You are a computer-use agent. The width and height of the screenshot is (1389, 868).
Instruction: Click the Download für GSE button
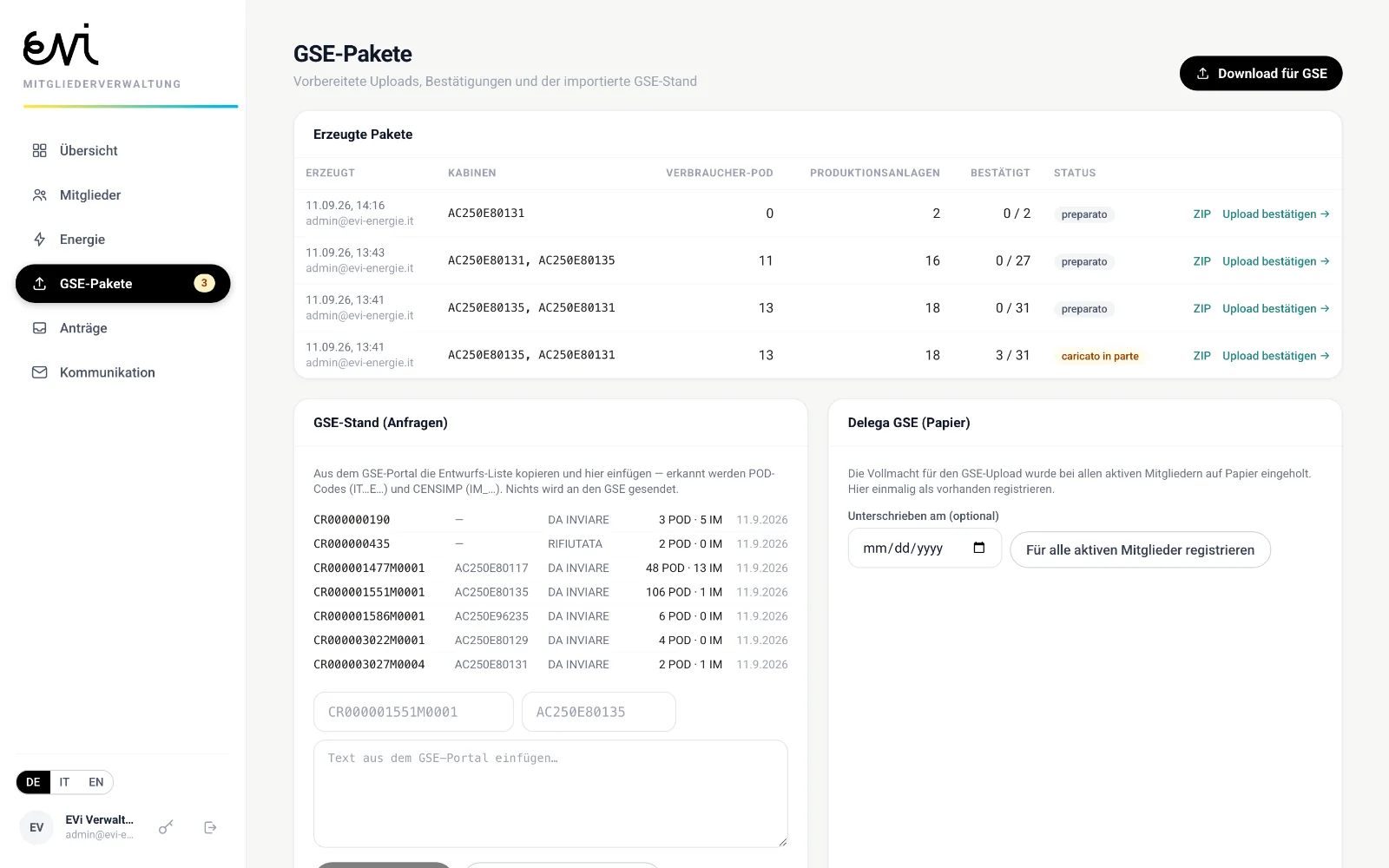point(1261,74)
